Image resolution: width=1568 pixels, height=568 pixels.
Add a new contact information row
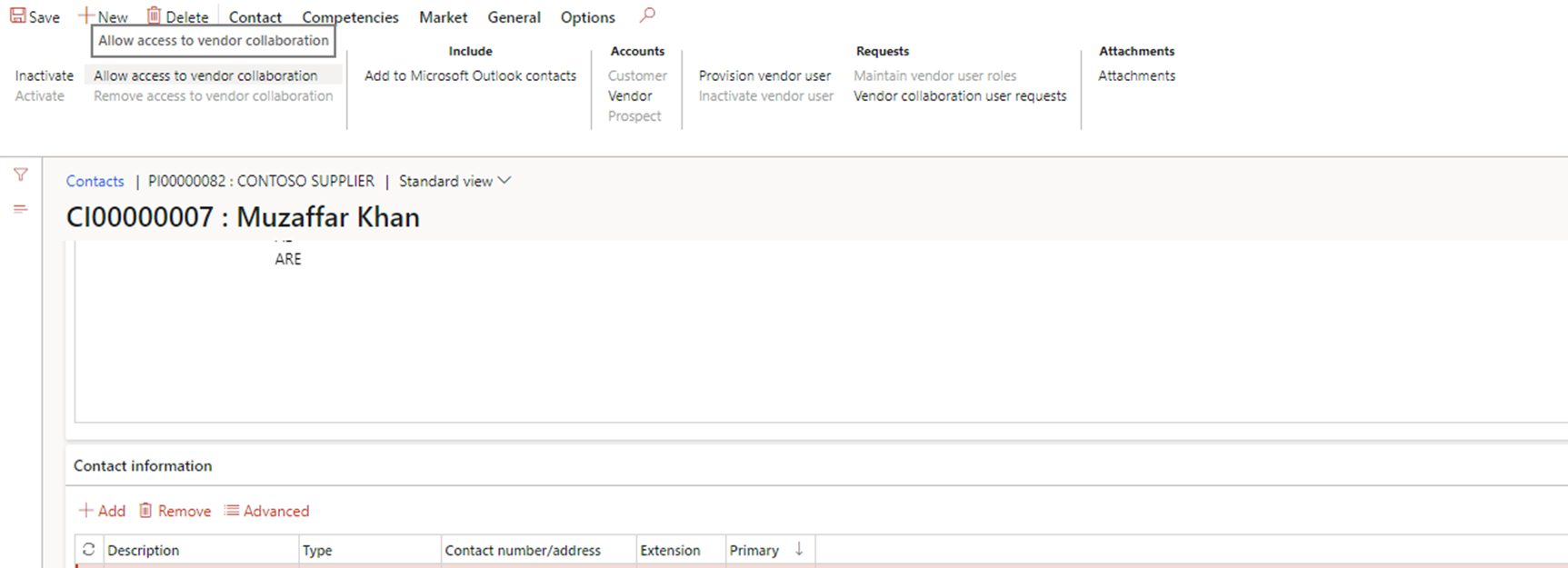(102, 511)
